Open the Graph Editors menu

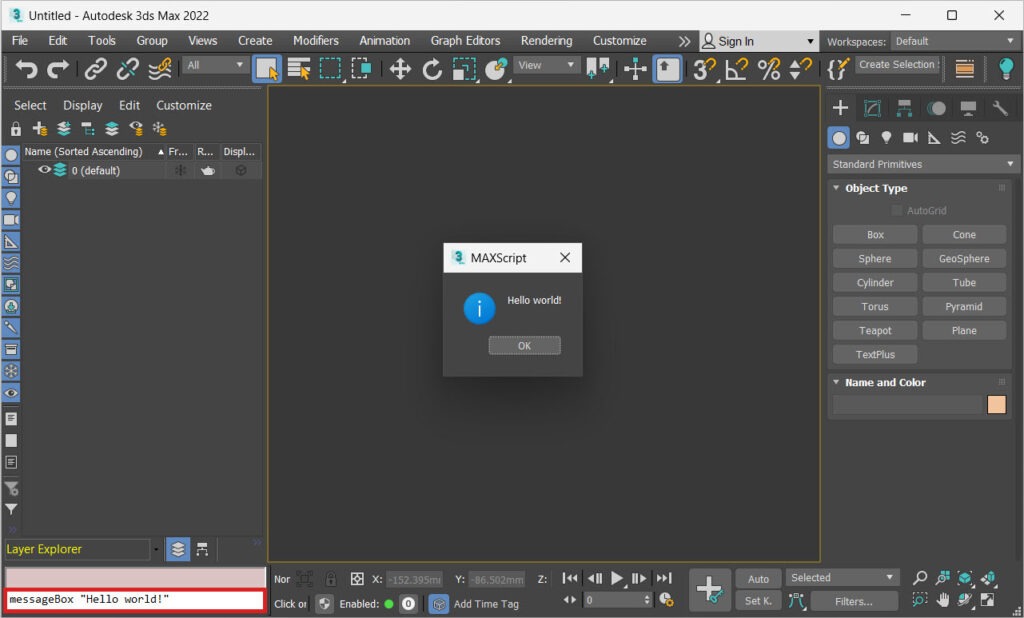click(465, 41)
